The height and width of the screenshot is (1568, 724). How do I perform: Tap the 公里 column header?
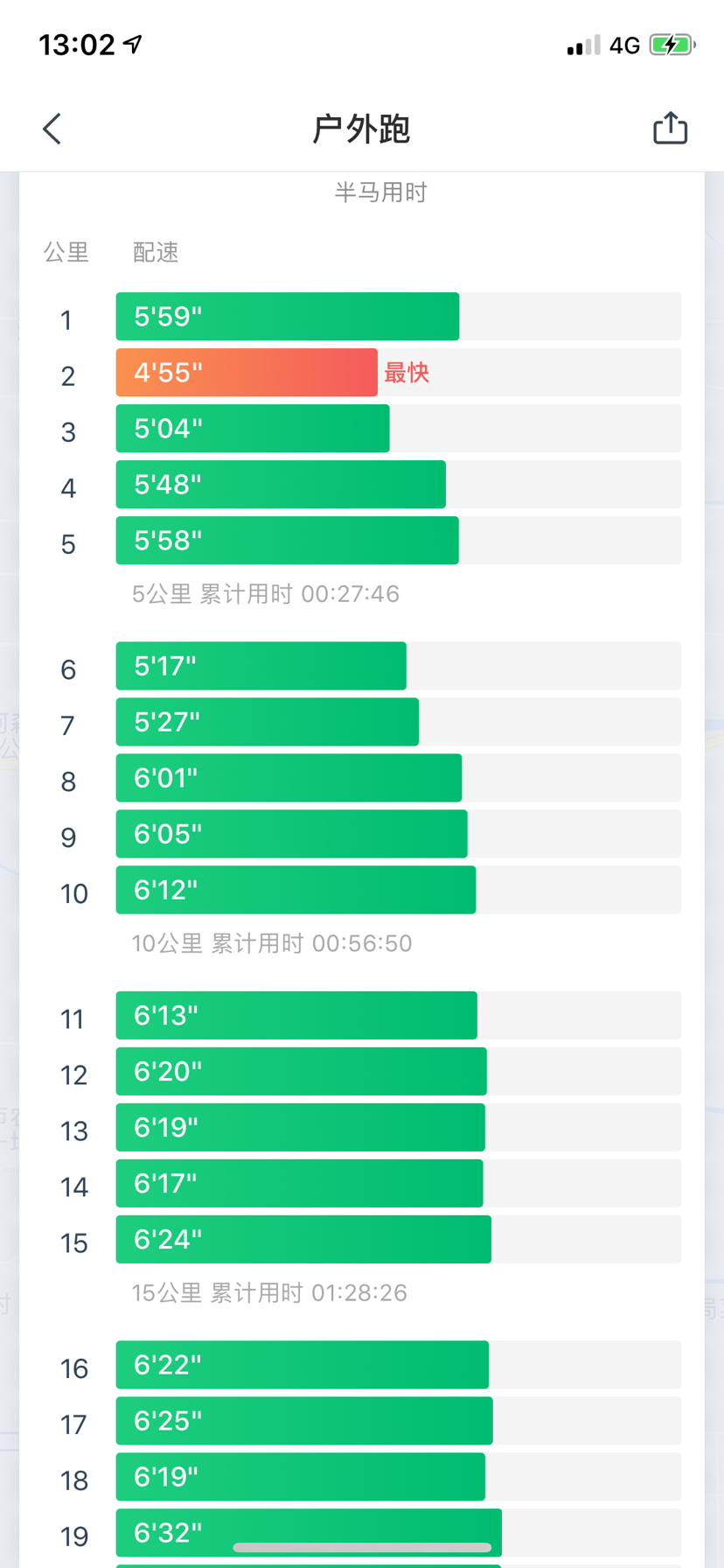point(66,253)
